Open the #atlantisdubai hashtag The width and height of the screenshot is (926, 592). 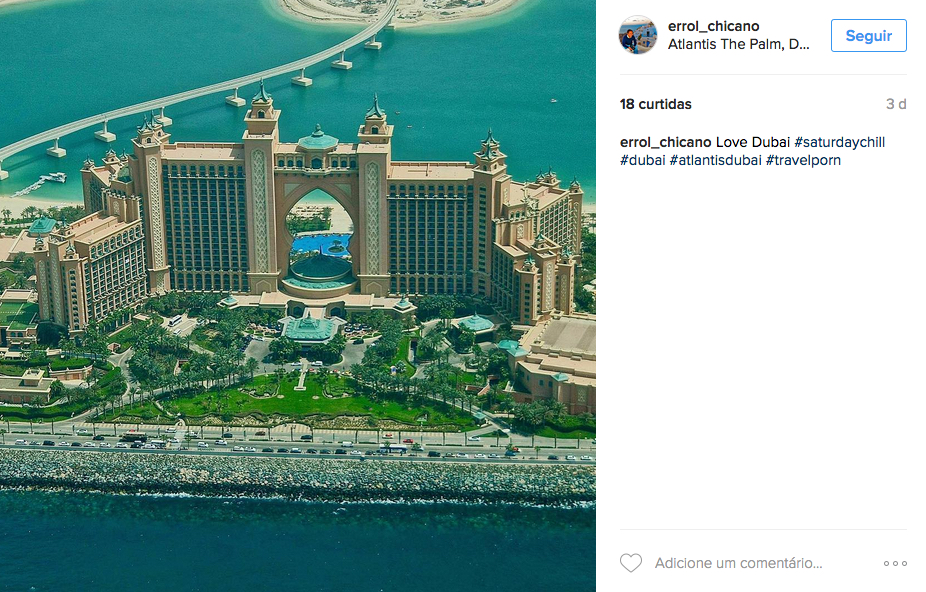[715, 160]
